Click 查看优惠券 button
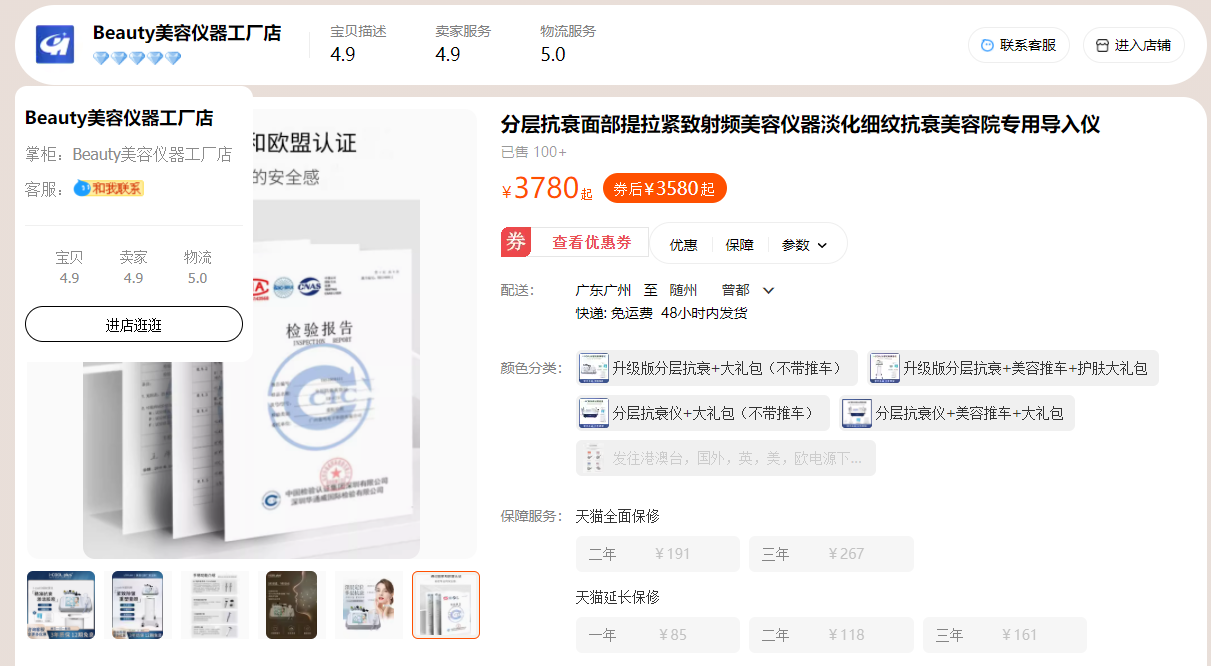This screenshot has height=666, width=1211. coord(592,242)
